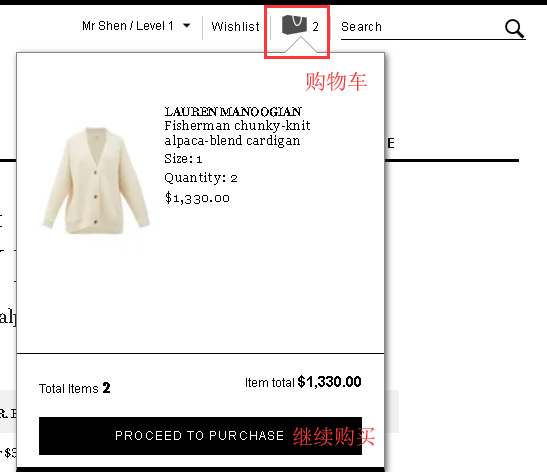Image resolution: width=547 pixels, height=472 pixels.
Task: Click the Proceed to Purchase button
Action: click(200, 436)
